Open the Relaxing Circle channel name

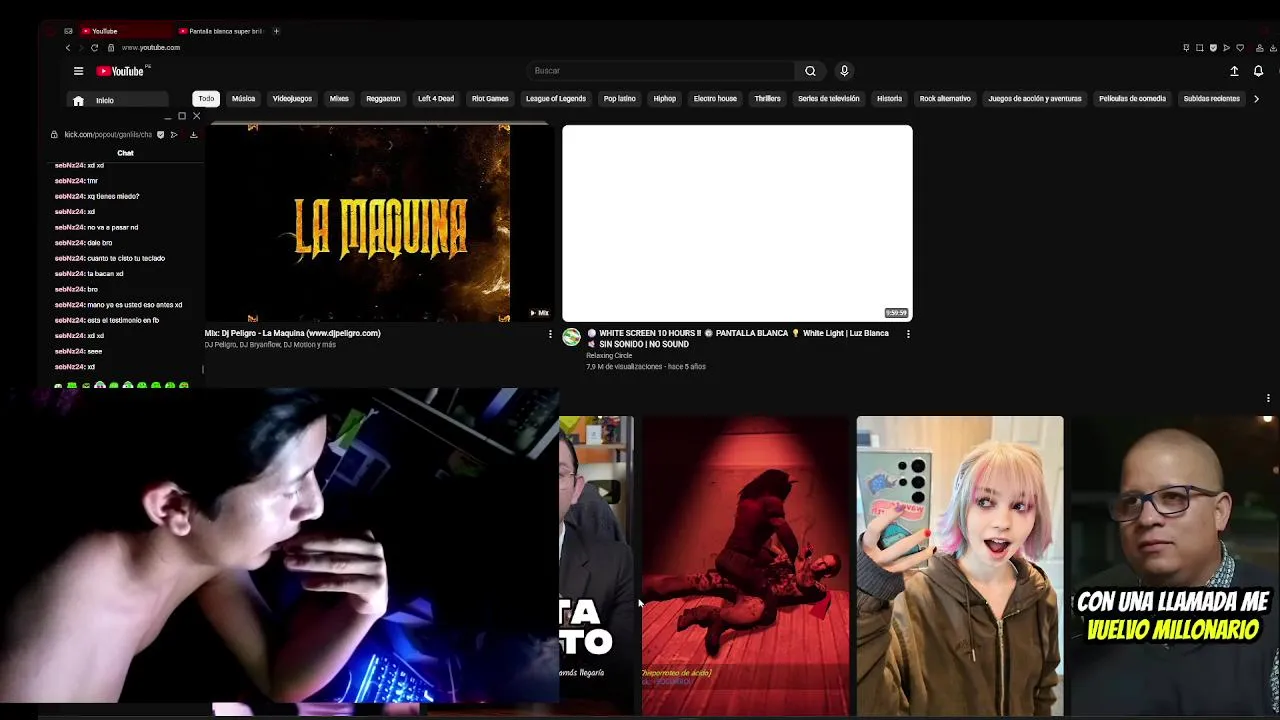609,356
